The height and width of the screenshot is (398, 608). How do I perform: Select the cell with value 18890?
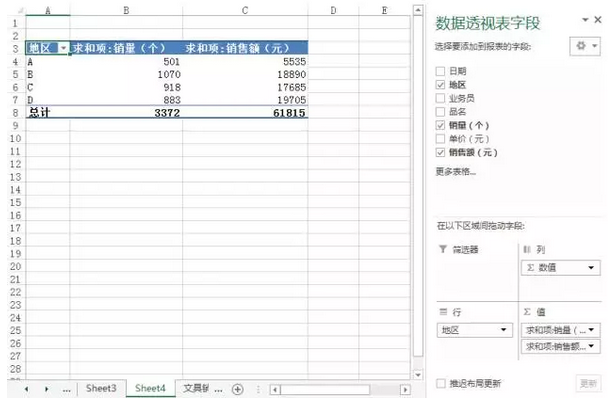click(245, 74)
